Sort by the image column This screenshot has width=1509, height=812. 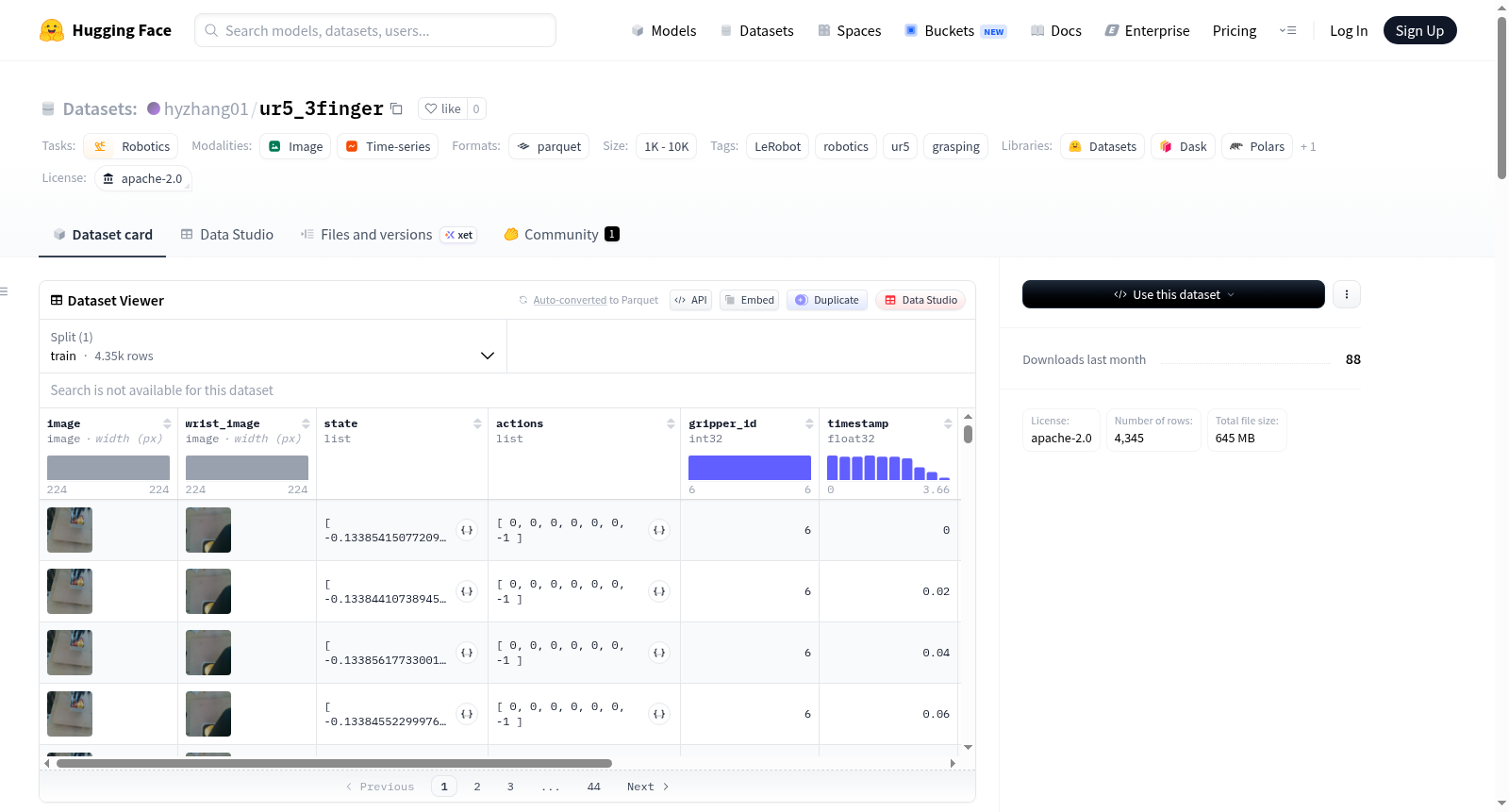167,423
